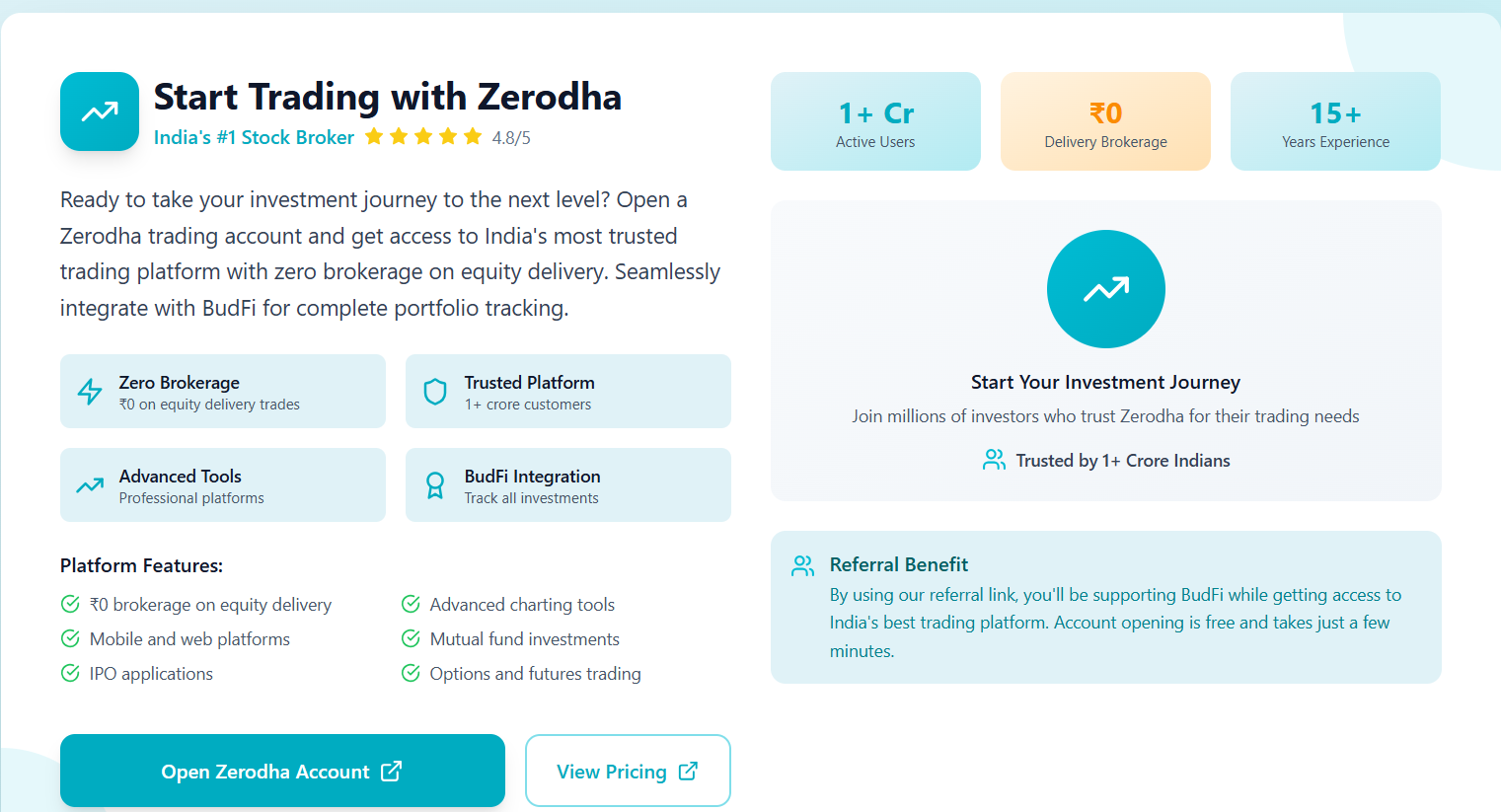The height and width of the screenshot is (812, 1501).
Task: Click the award ribbon BudFi Integration icon
Action: [x=435, y=485]
